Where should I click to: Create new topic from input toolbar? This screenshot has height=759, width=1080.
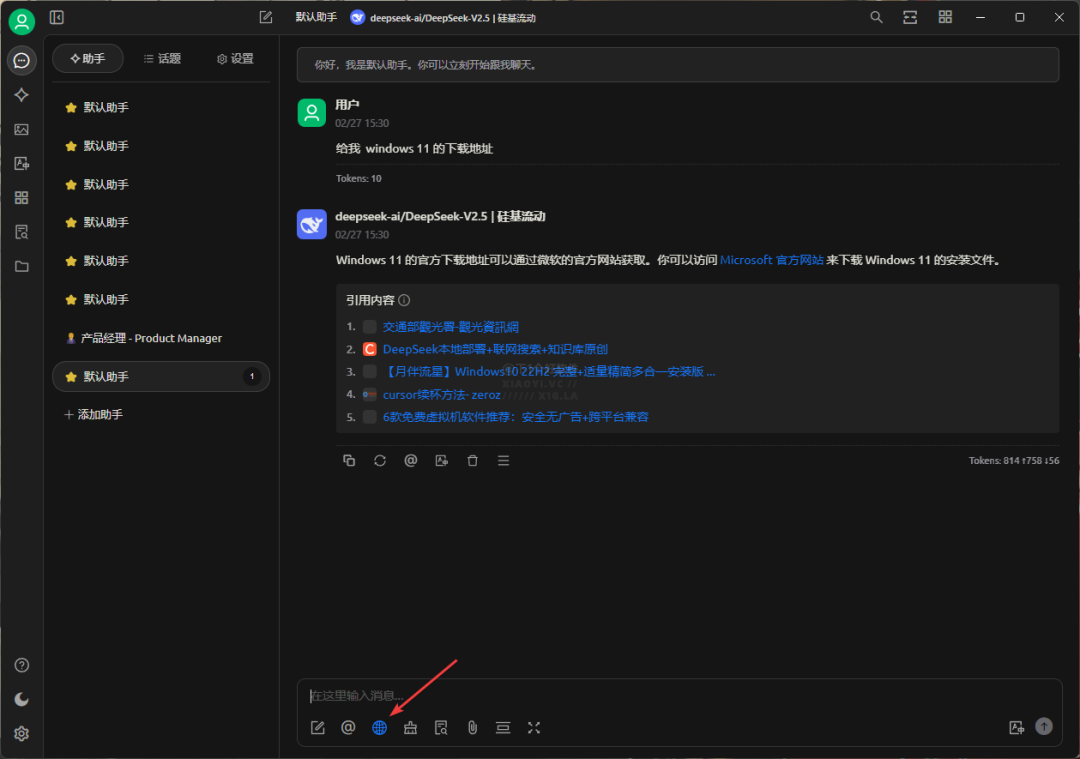(x=318, y=727)
